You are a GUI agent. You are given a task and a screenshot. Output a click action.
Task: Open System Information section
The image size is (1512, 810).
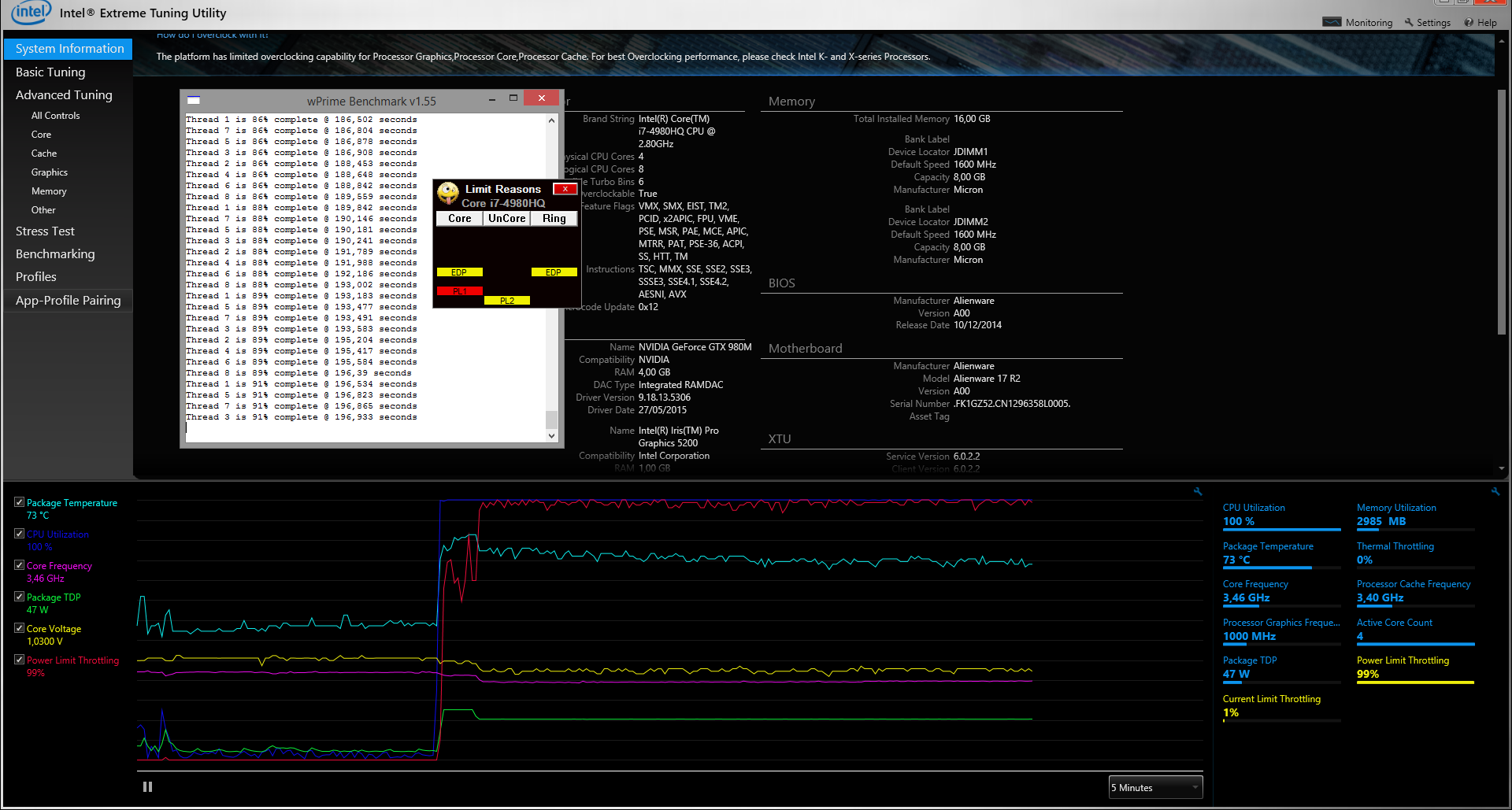click(x=69, y=49)
